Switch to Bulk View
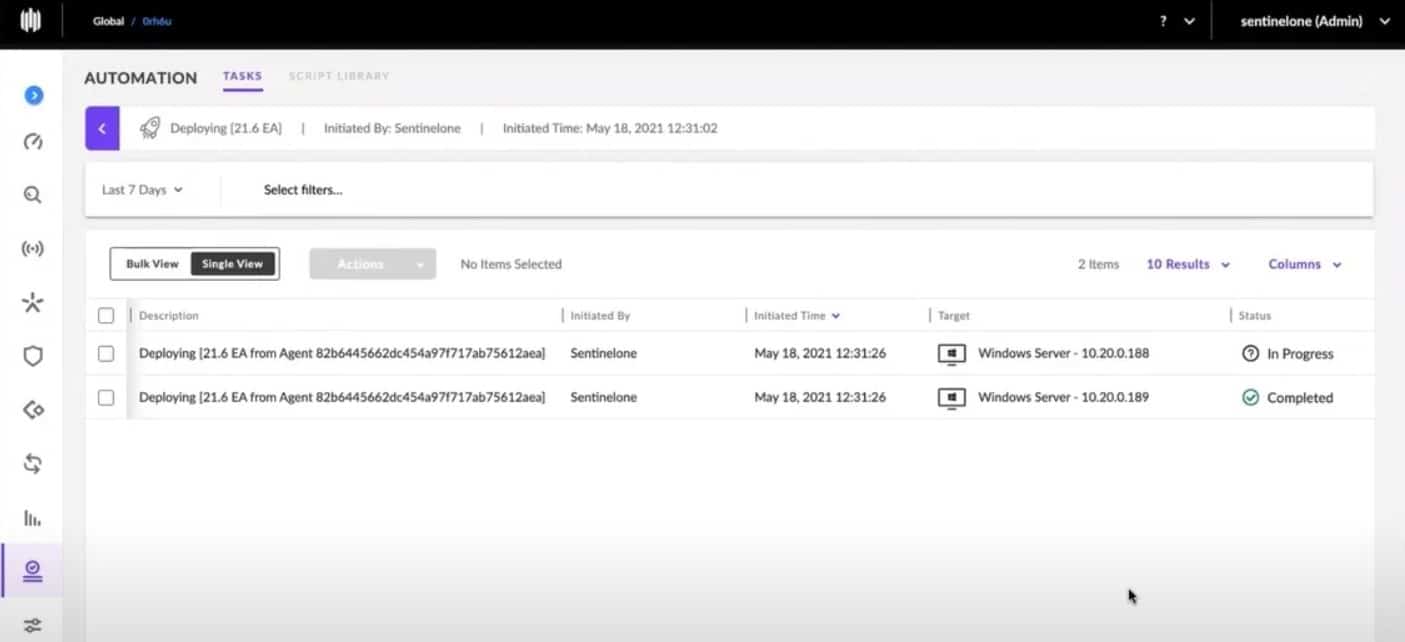The height and width of the screenshot is (642, 1405). pos(152,264)
